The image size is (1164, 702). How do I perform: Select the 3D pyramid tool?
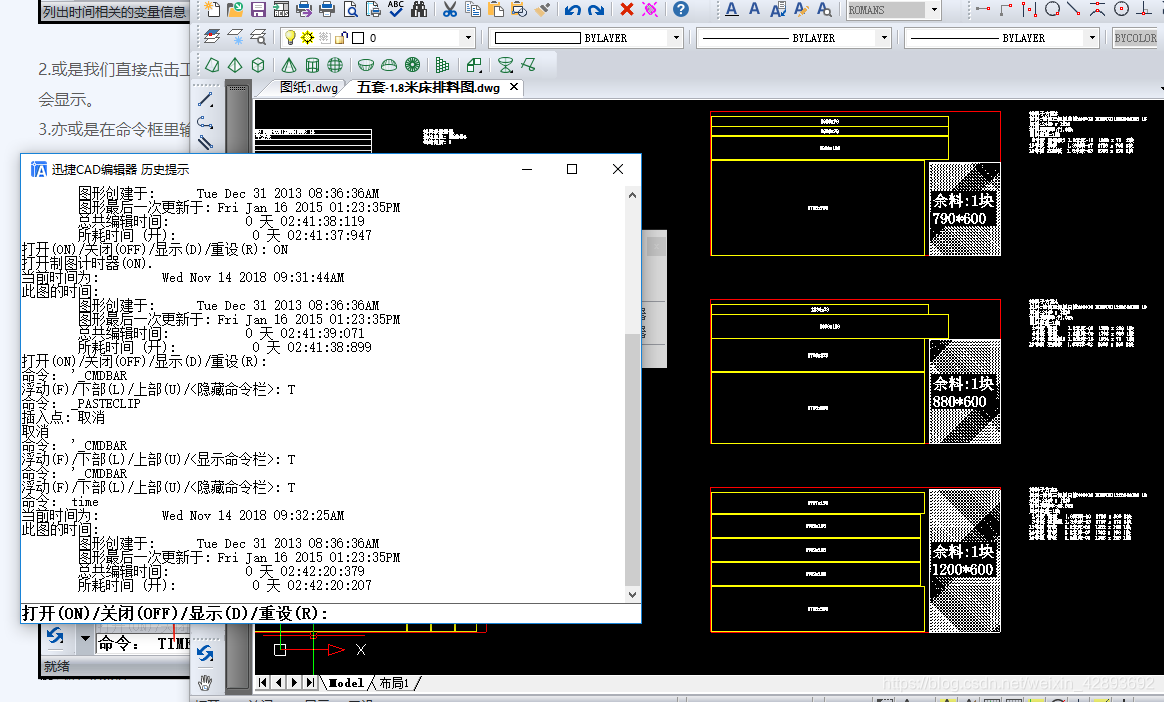(235, 65)
